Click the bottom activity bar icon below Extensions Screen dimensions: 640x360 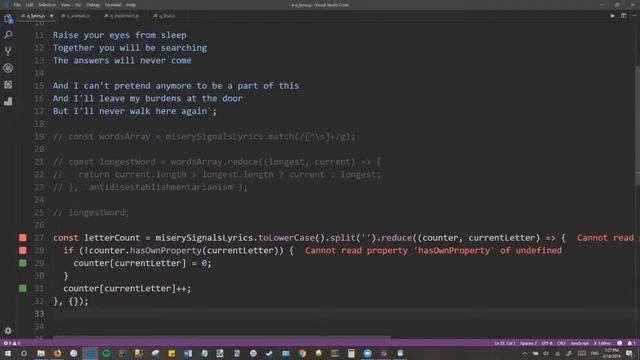pos(8,101)
